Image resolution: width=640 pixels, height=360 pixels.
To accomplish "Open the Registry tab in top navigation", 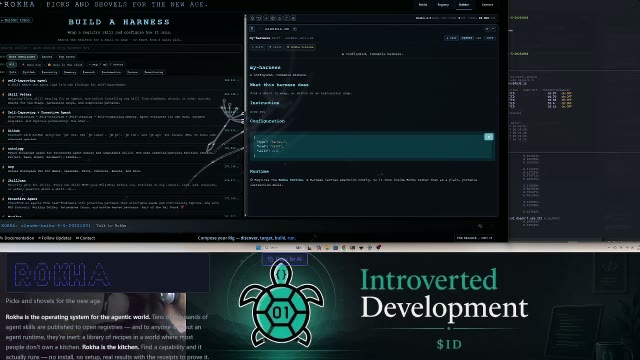I will 443,5.
